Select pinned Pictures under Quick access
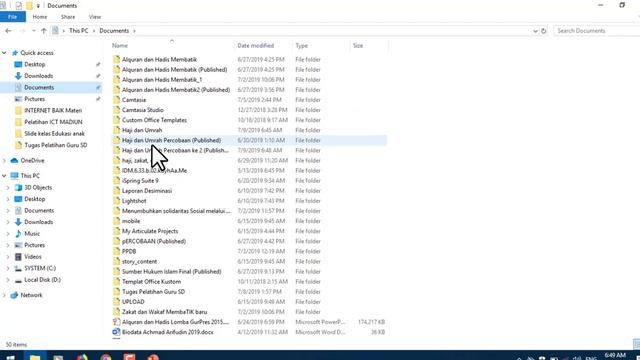This screenshot has height=360, width=640. pyautogui.click(x=34, y=99)
